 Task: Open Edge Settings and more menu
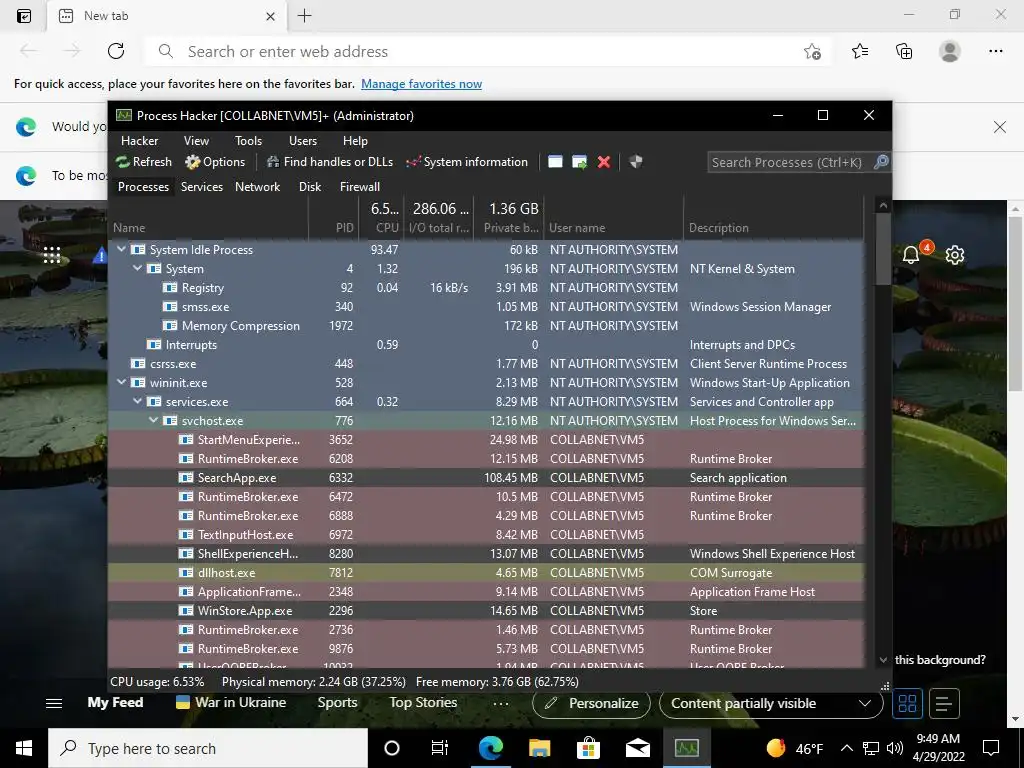tap(995, 51)
